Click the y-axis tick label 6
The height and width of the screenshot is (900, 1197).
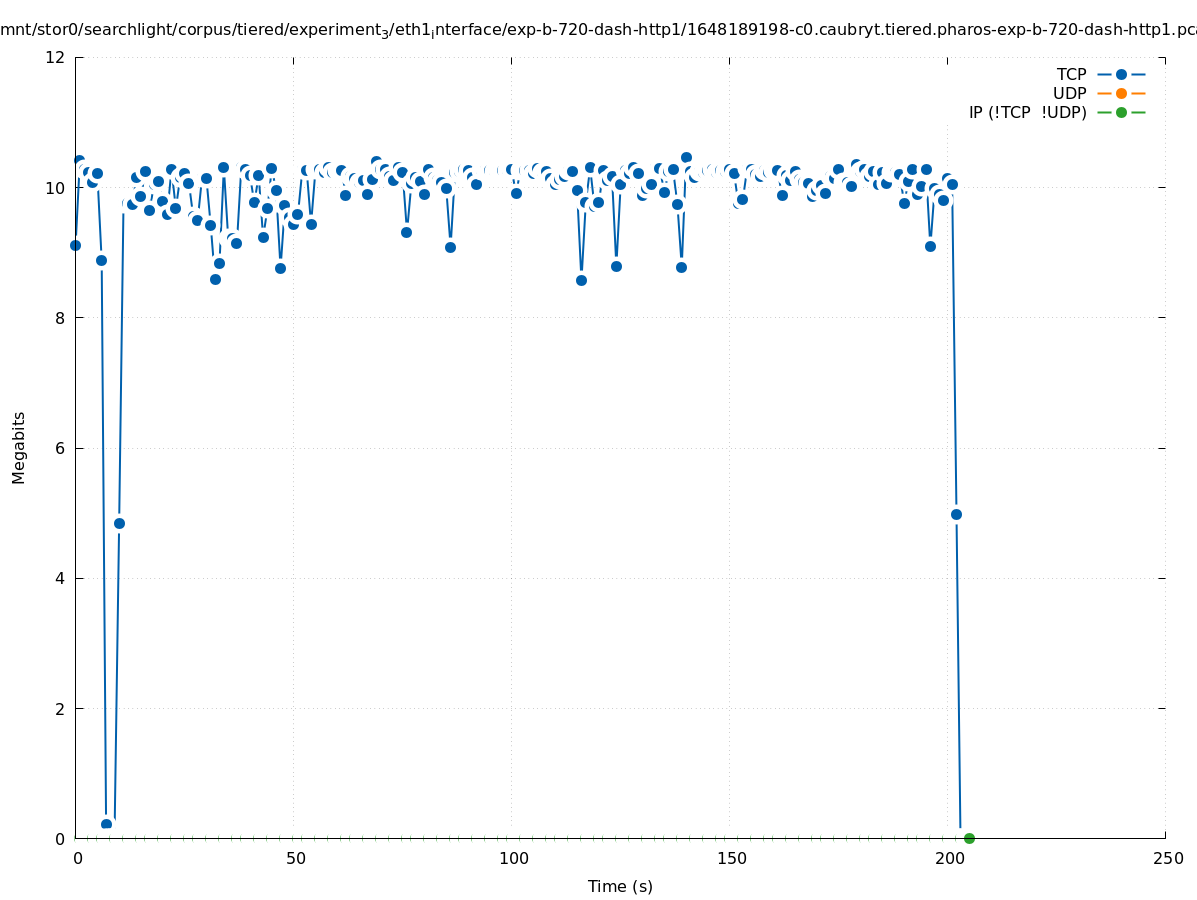pyautogui.click(x=60, y=448)
